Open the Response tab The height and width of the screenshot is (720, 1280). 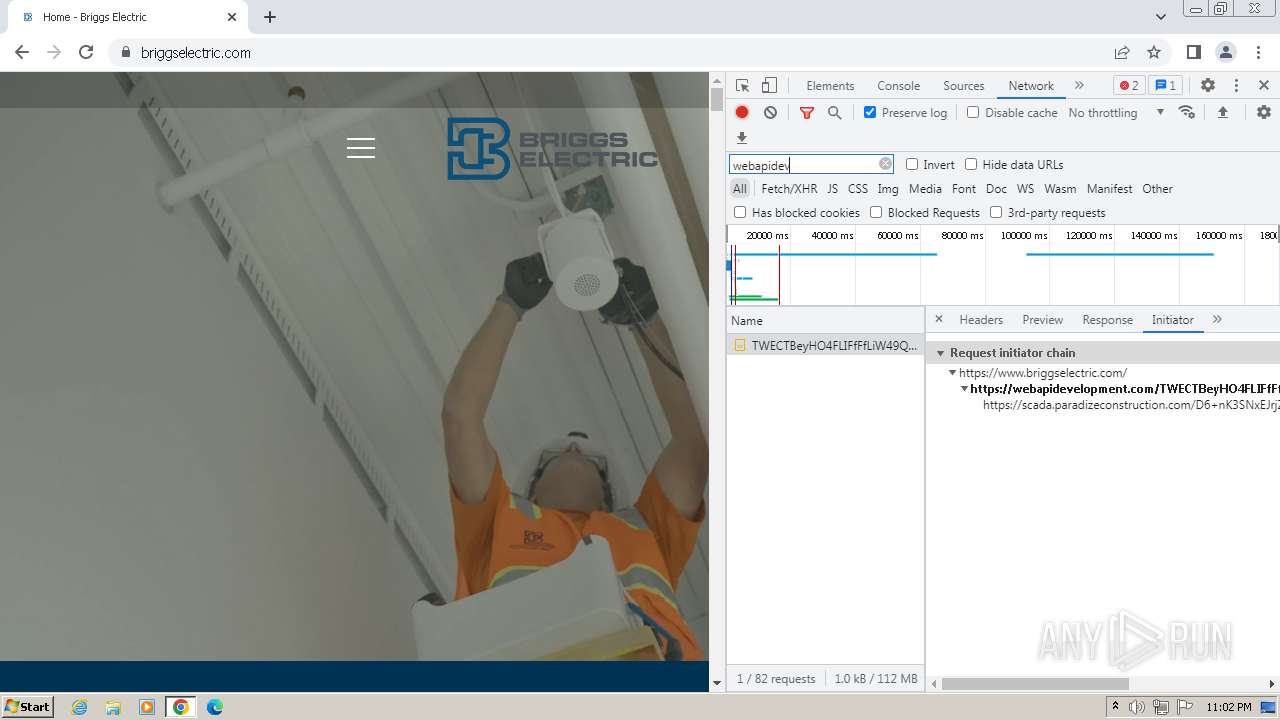tap(1107, 320)
